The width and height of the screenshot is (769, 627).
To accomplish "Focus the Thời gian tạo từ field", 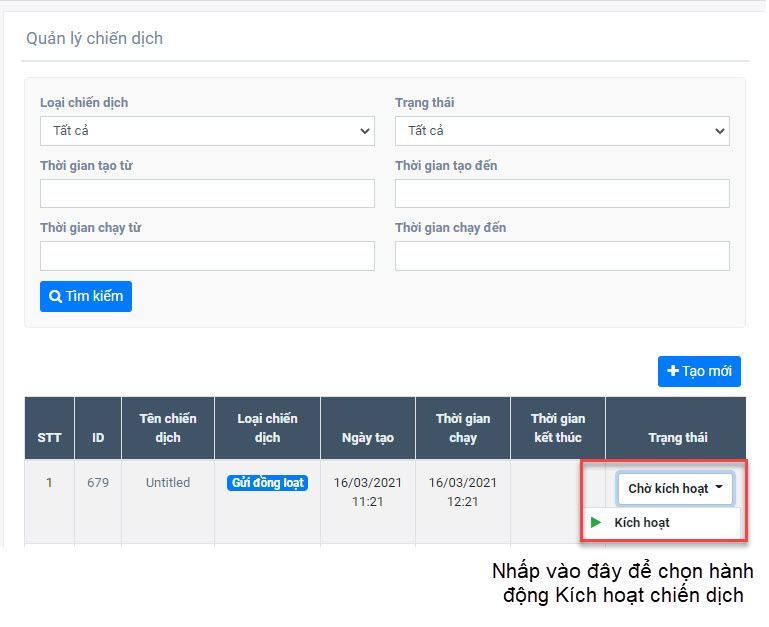I will pos(207,194).
